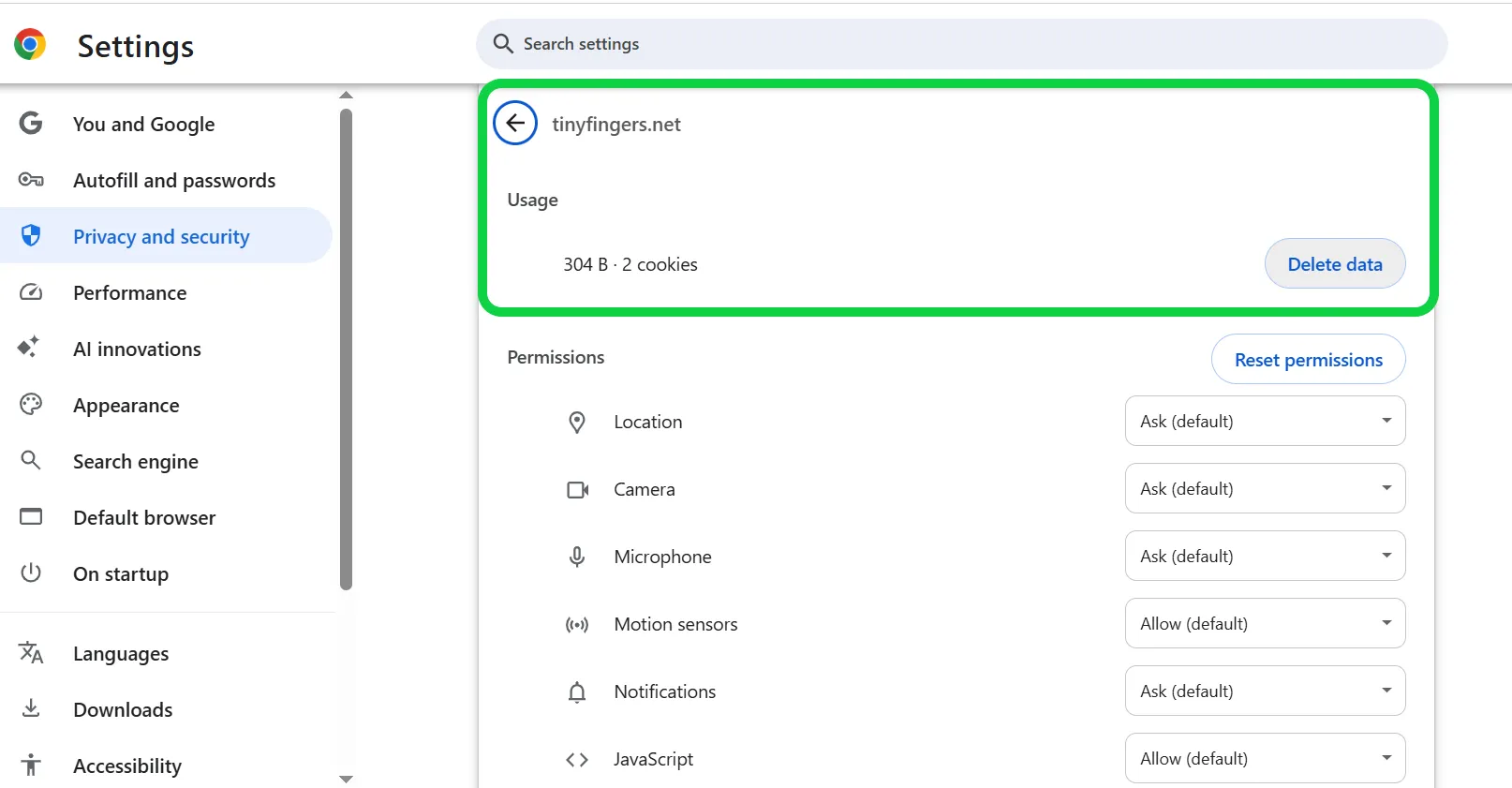
Task: Click the Permissions heading
Action: (556, 357)
